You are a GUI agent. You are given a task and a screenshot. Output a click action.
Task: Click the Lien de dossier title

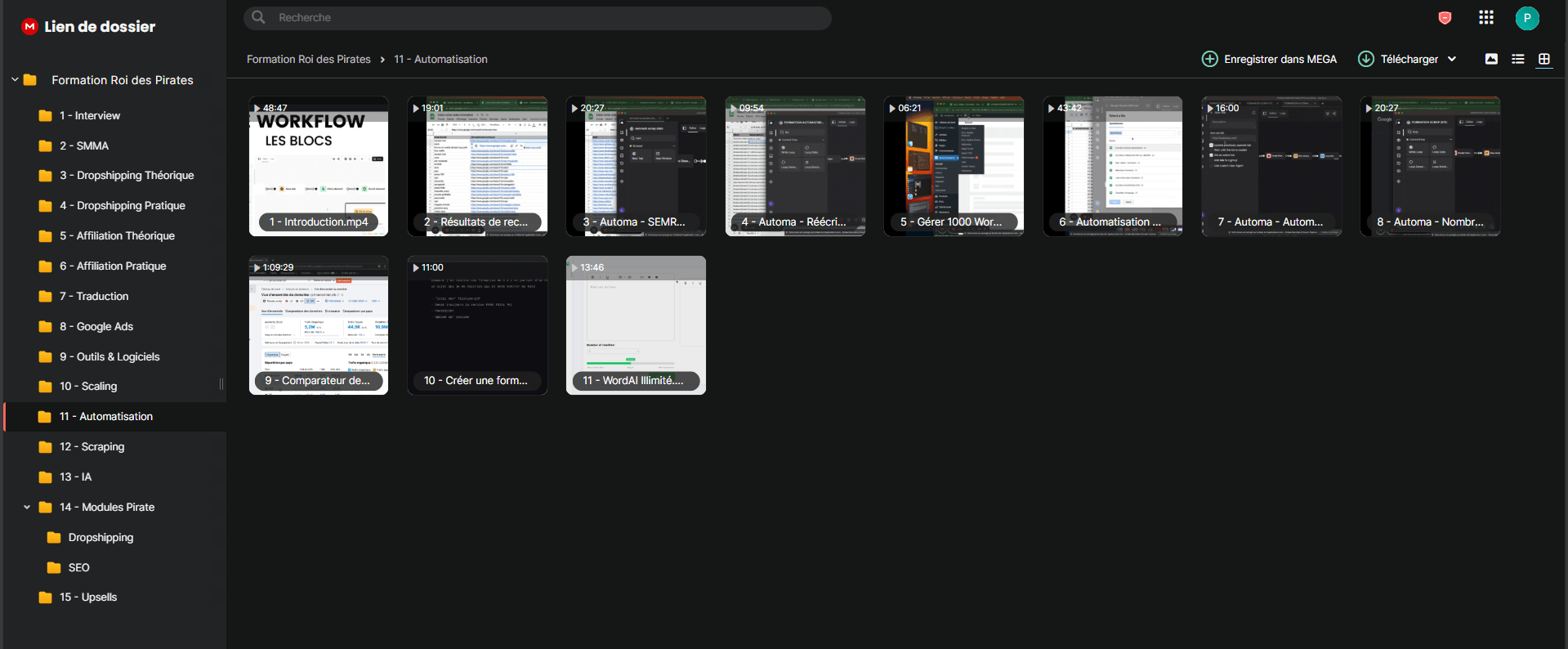100,26
